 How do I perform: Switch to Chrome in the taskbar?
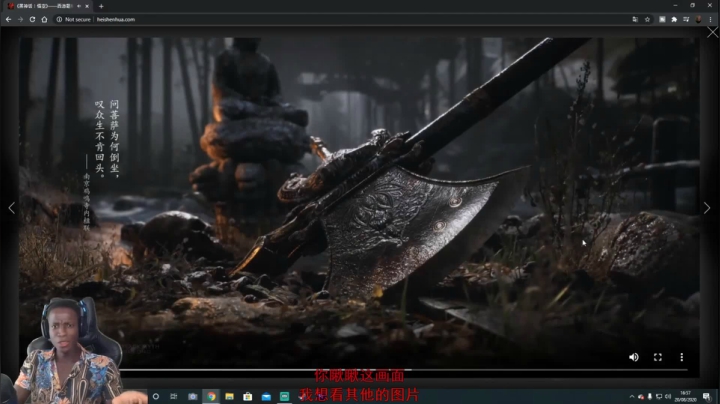[211, 396]
